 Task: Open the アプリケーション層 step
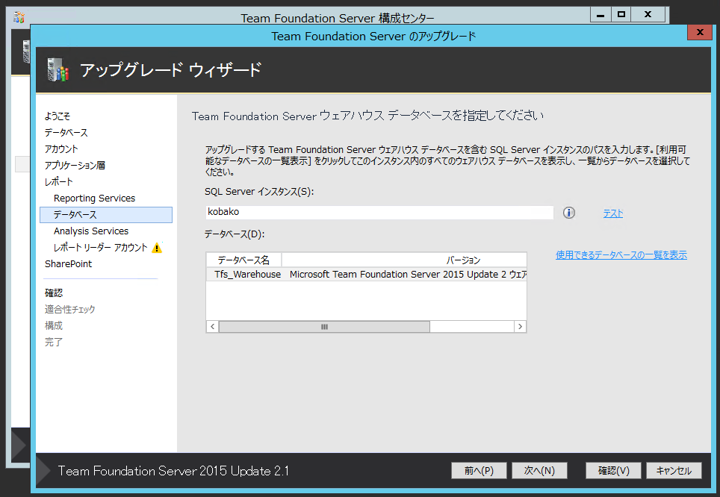click(x=75, y=165)
